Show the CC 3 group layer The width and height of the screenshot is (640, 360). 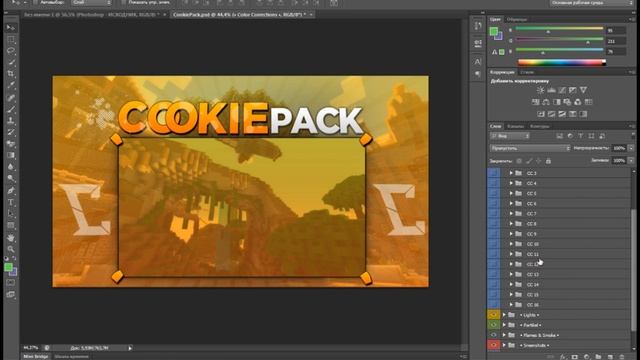point(493,173)
